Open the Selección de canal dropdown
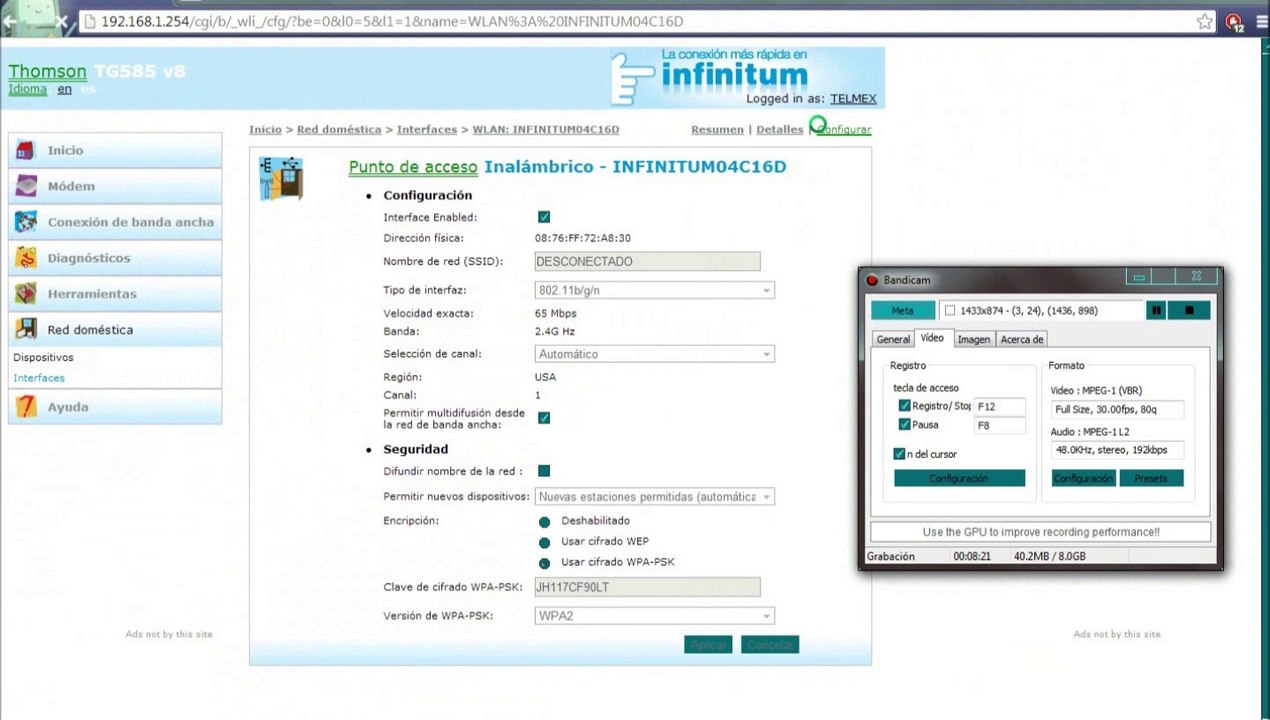1270x720 pixels. click(x=655, y=354)
